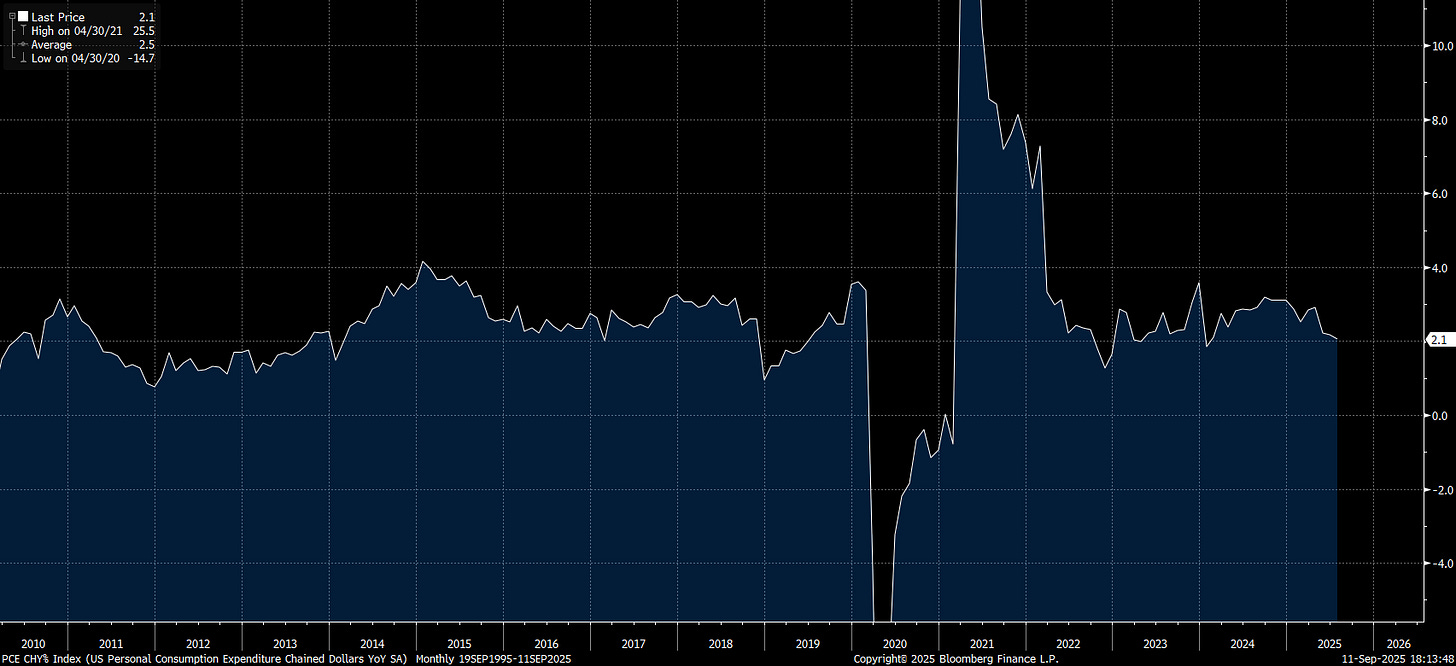Select the 2.5 average value in legend
Screen dimensions: 1456x666
(x=146, y=45)
